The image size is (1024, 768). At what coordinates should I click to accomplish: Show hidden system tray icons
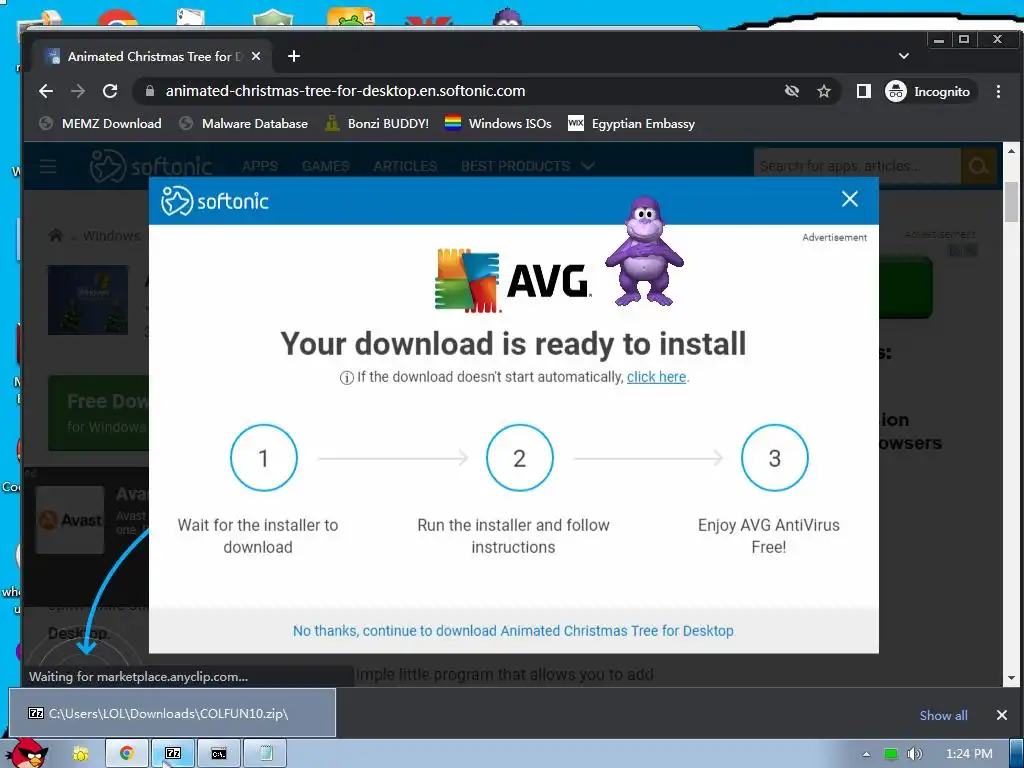pyautogui.click(x=866, y=754)
